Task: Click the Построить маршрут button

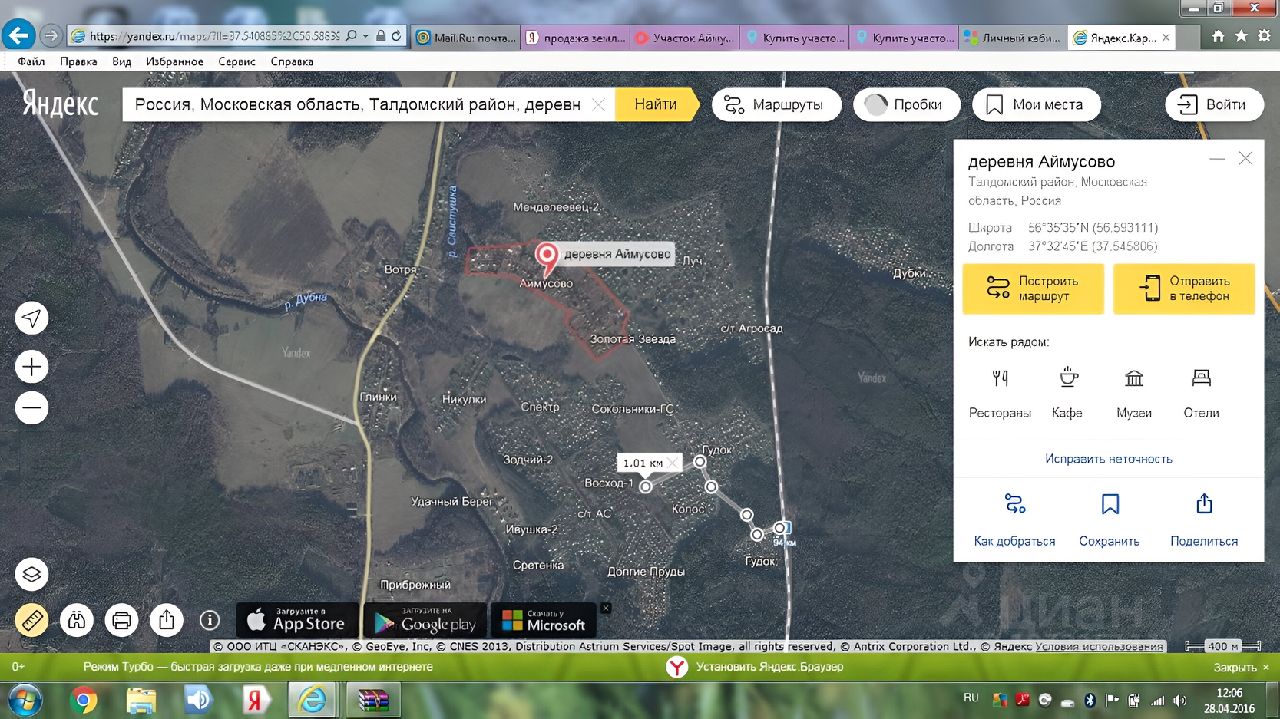Action: pos(1033,289)
